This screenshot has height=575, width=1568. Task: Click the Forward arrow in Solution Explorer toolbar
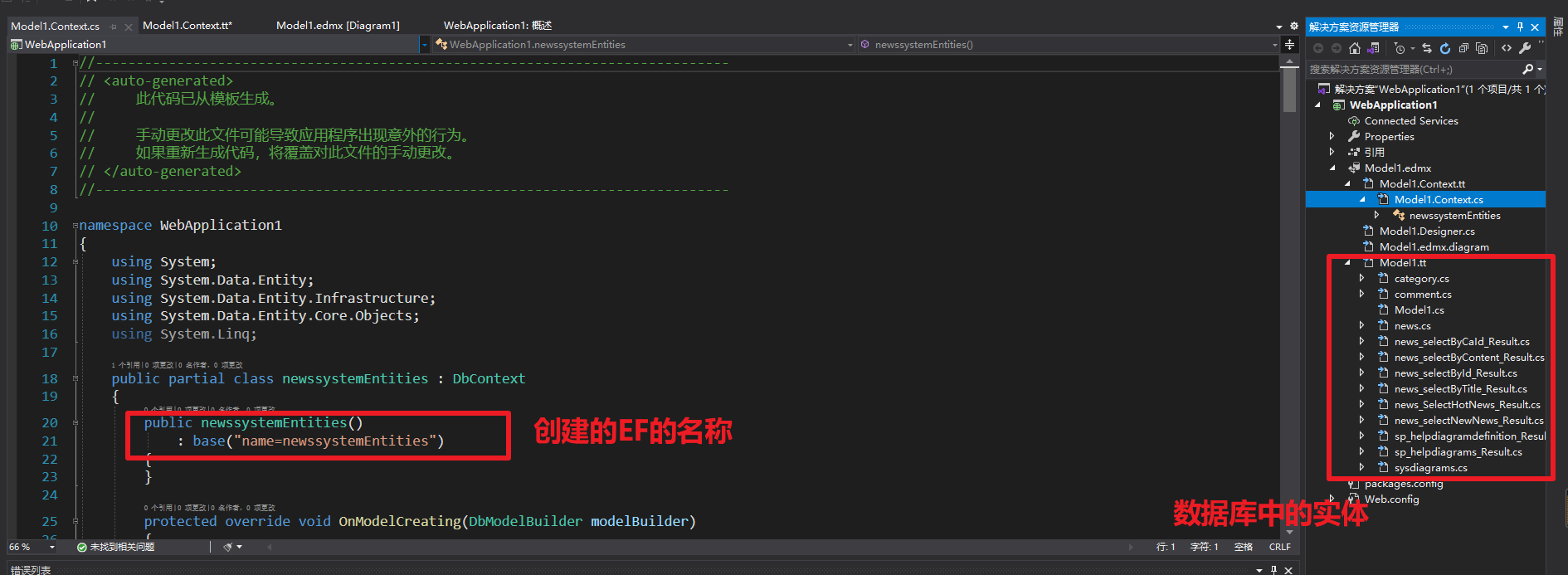coord(1337,48)
